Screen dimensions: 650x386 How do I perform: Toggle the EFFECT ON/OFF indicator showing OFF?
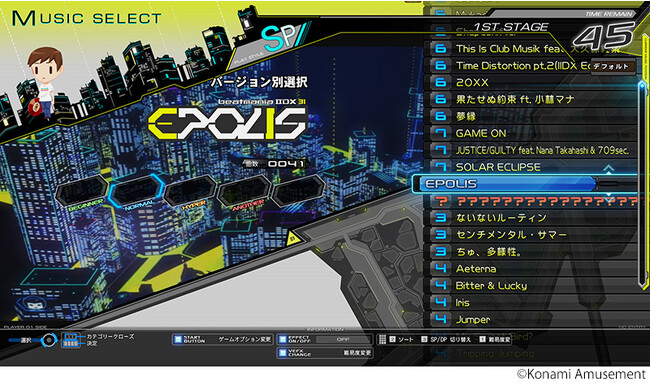tap(343, 340)
